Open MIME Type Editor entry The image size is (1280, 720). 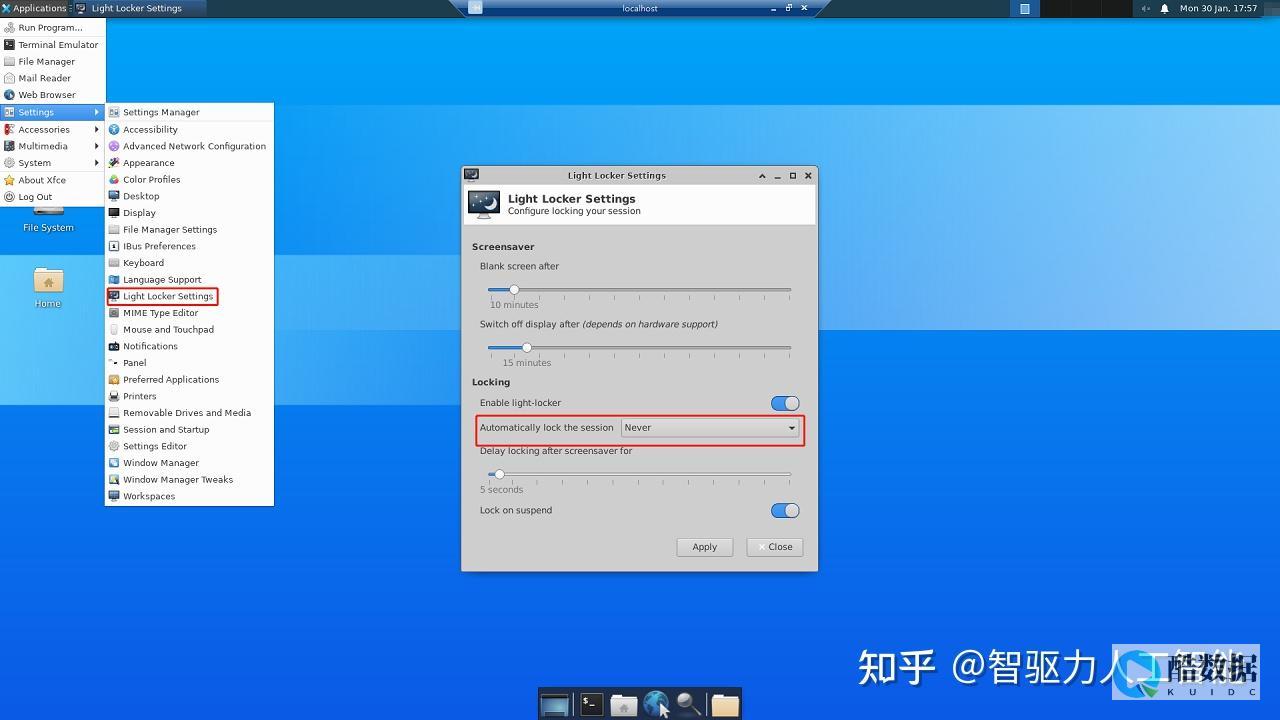click(x=189, y=313)
